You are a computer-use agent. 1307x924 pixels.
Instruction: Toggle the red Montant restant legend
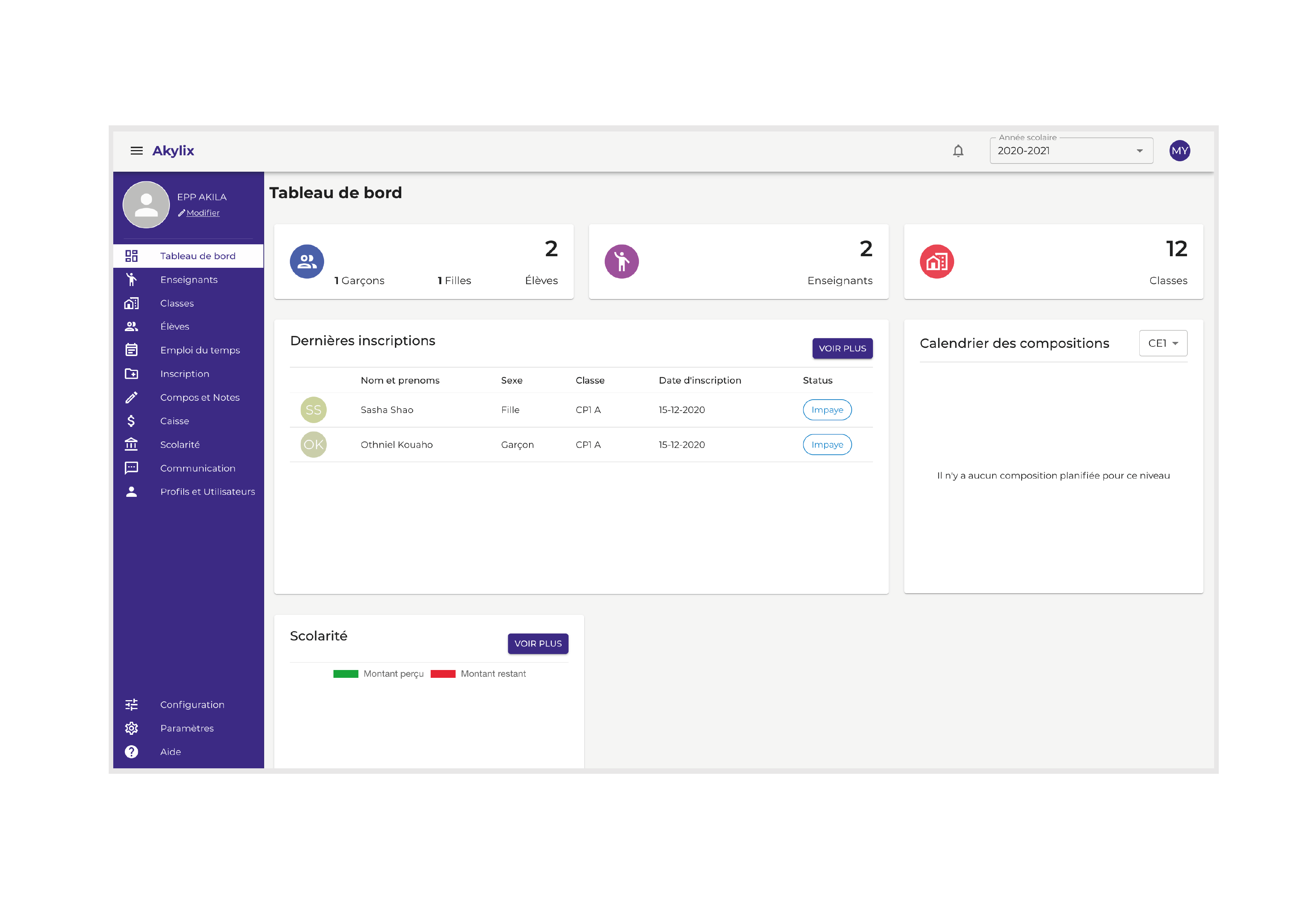click(443, 674)
